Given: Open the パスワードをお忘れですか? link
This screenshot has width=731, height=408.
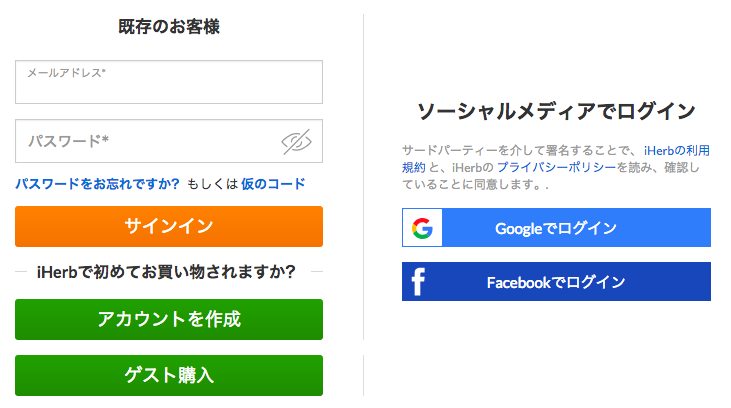Looking at the screenshot, I should pos(97,184).
